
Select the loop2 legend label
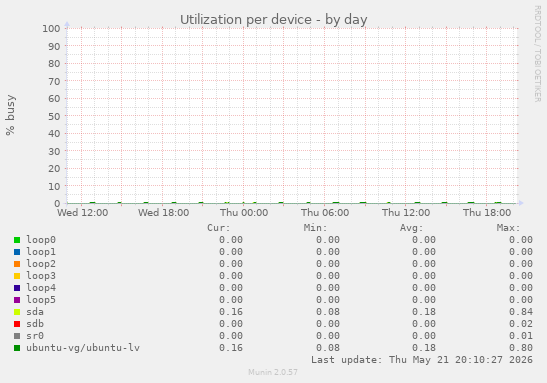[41, 264]
